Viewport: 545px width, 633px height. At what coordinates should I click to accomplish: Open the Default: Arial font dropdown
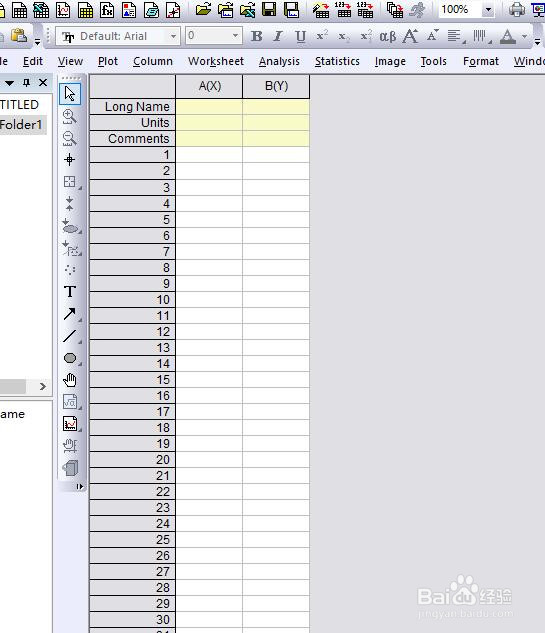(173, 36)
